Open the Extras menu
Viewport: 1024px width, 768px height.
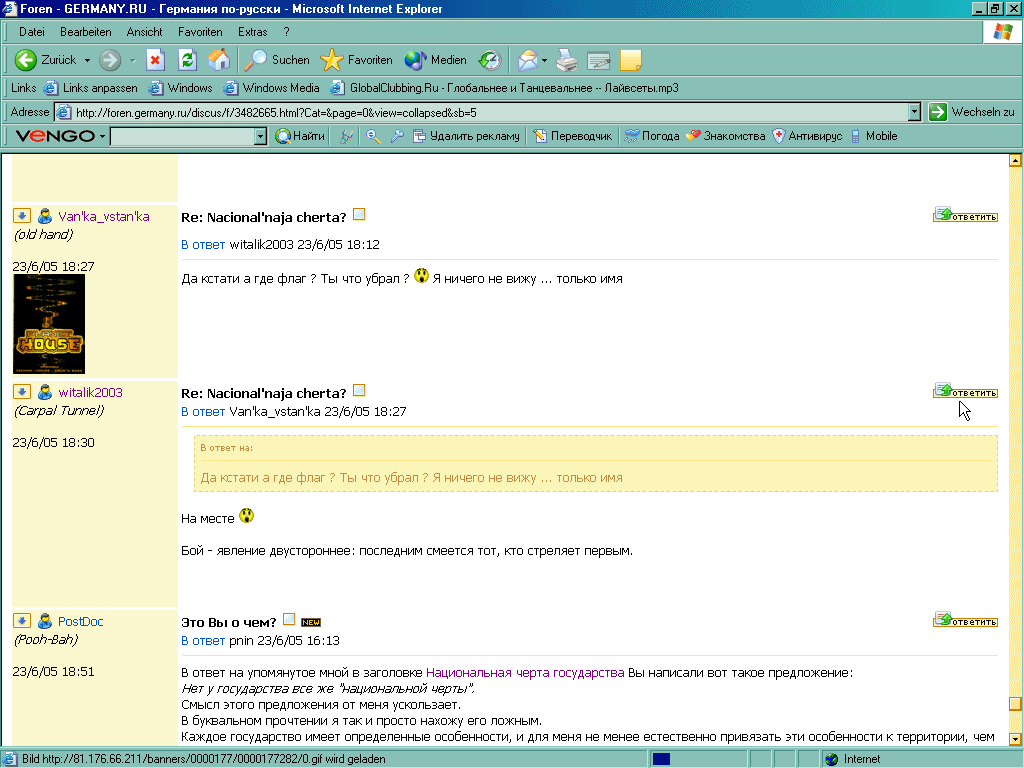tap(252, 32)
